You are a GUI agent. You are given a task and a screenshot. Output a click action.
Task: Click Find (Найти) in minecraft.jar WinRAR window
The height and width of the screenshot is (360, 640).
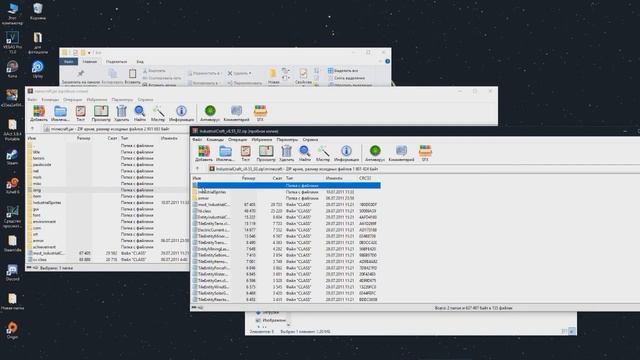point(140,113)
